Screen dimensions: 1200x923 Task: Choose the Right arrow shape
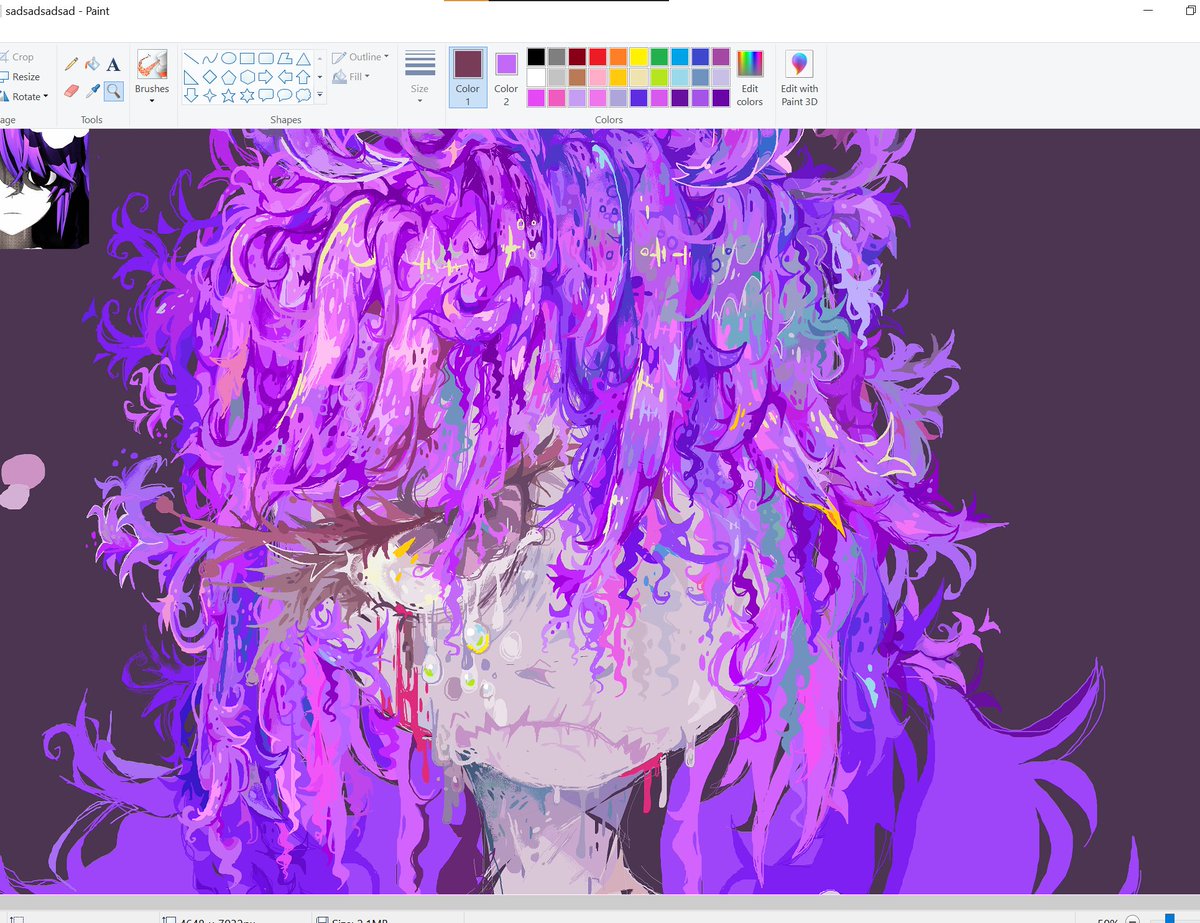tap(266, 77)
